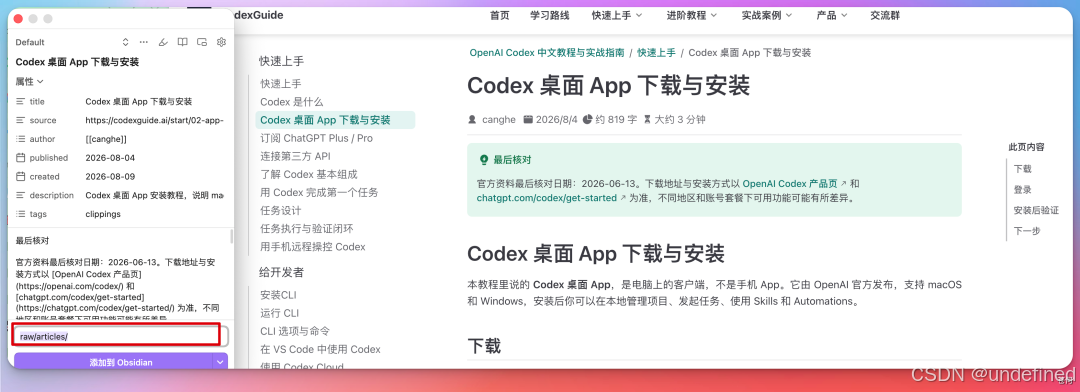The width and height of the screenshot is (1080, 392).
Task: Activate the highlighter pen icon
Action: tap(163, 42)
